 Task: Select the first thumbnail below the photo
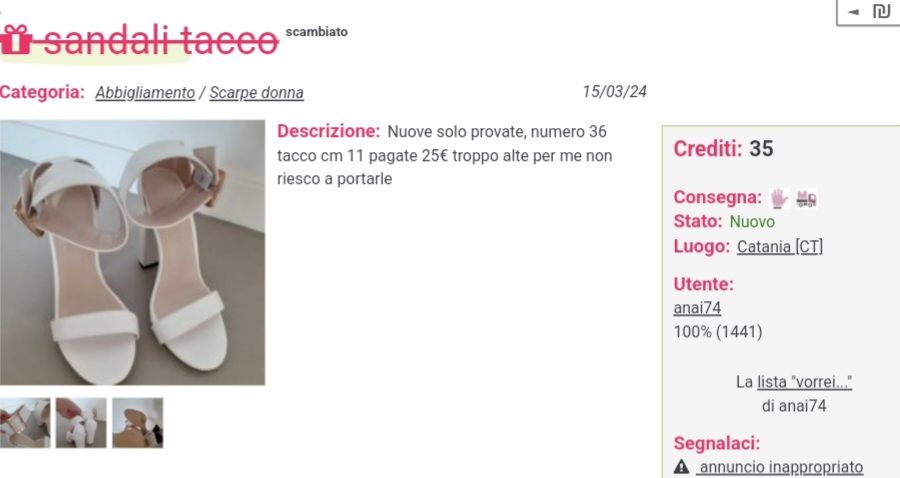(x=25, y=423)
